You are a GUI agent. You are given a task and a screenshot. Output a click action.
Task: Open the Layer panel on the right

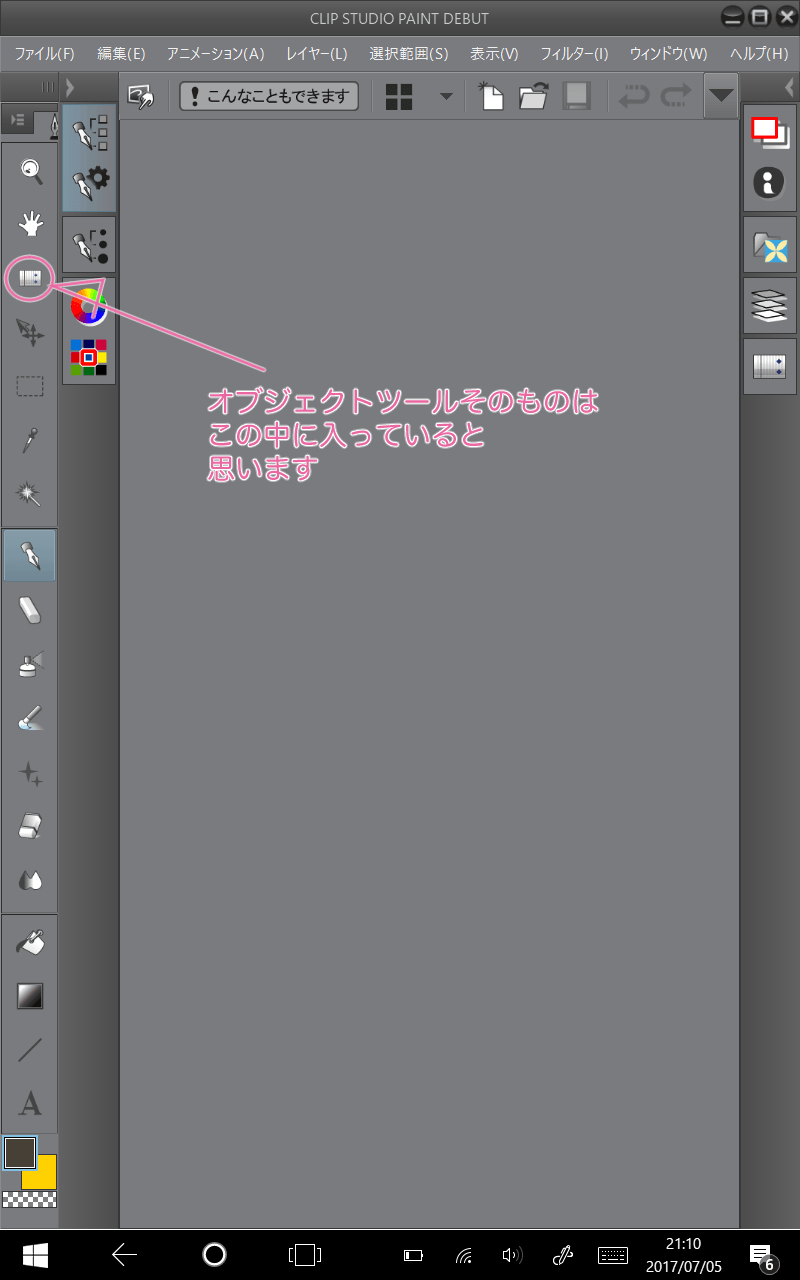(x=770, y=305)
